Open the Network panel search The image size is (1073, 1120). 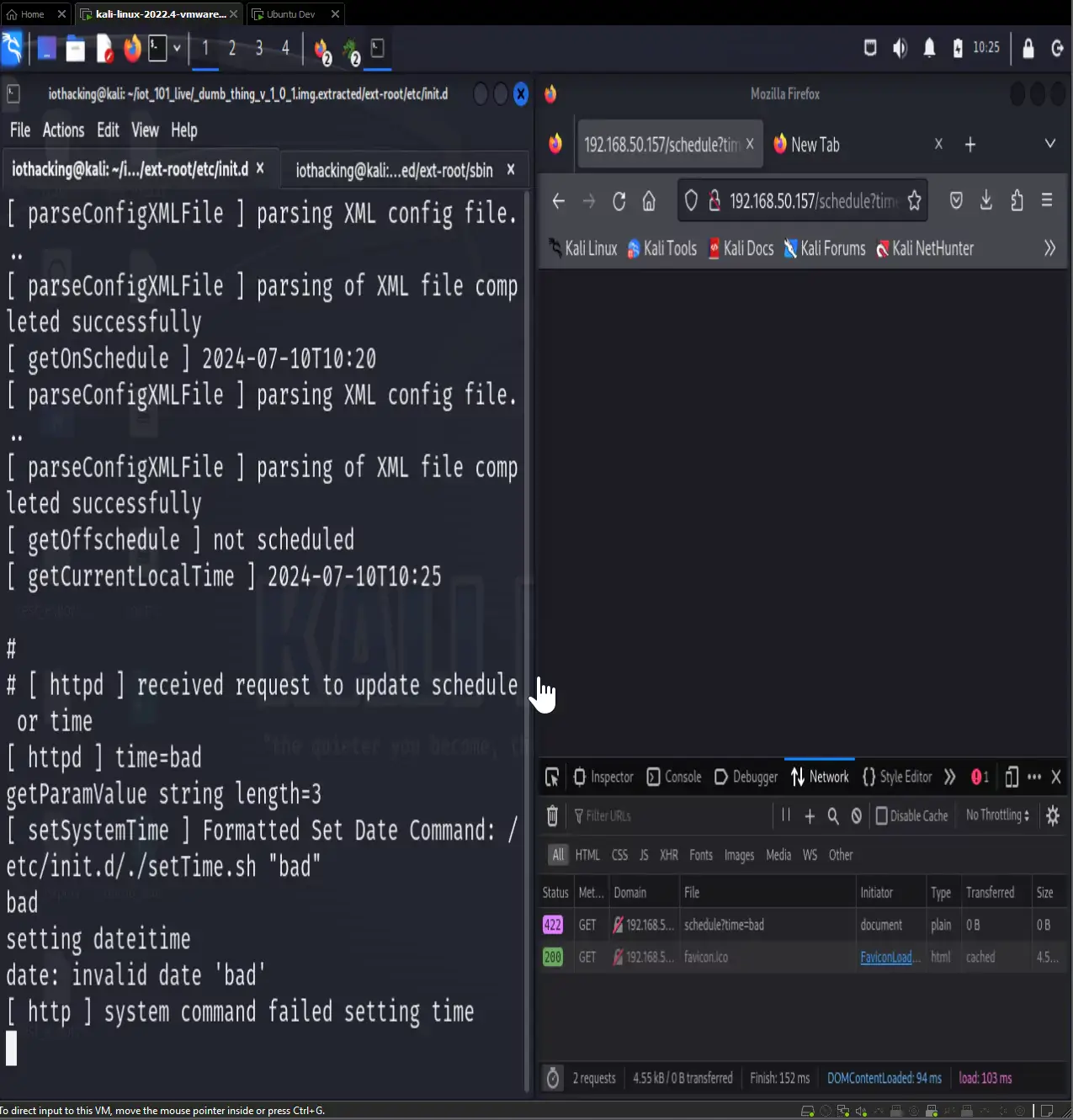pos(832,815)
